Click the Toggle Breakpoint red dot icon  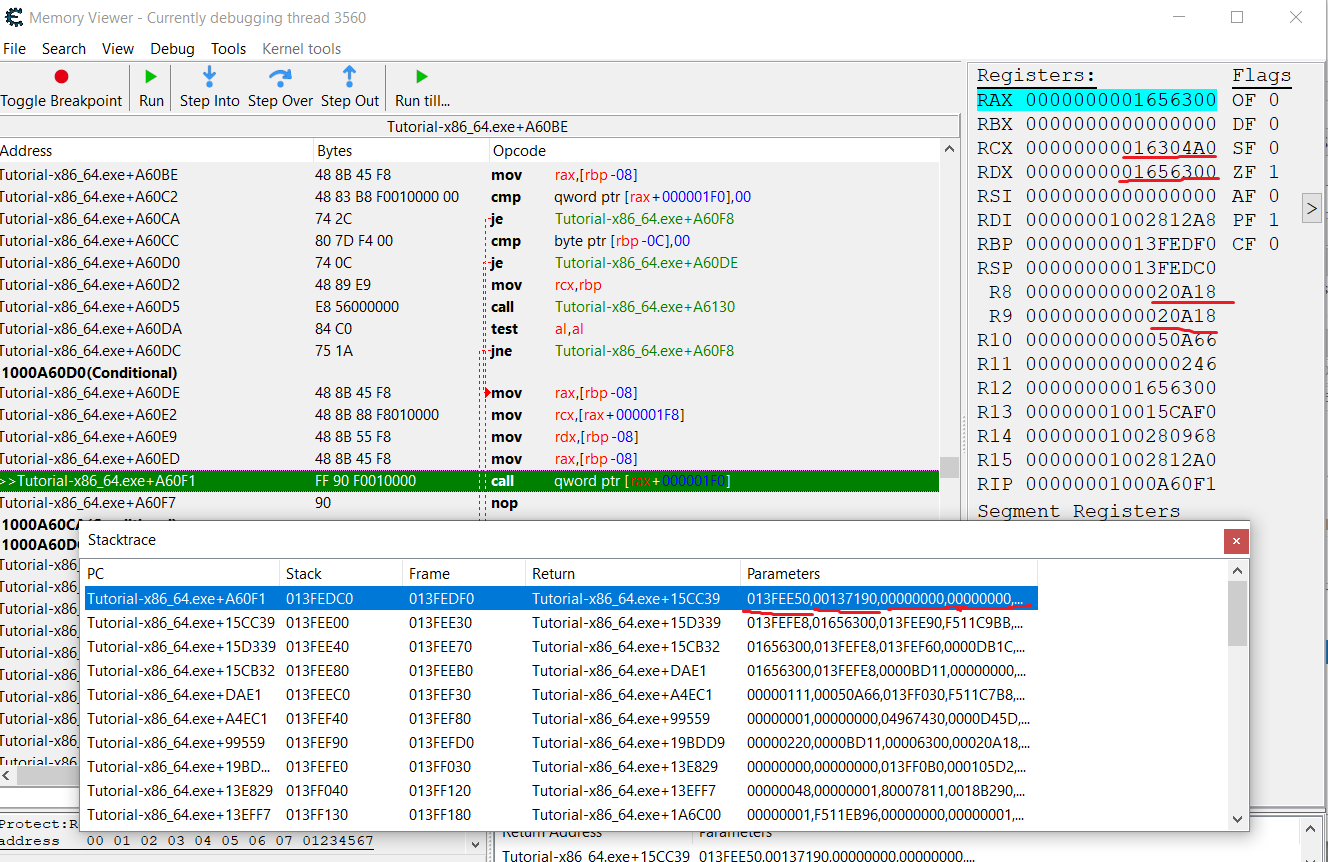[61, 77]
